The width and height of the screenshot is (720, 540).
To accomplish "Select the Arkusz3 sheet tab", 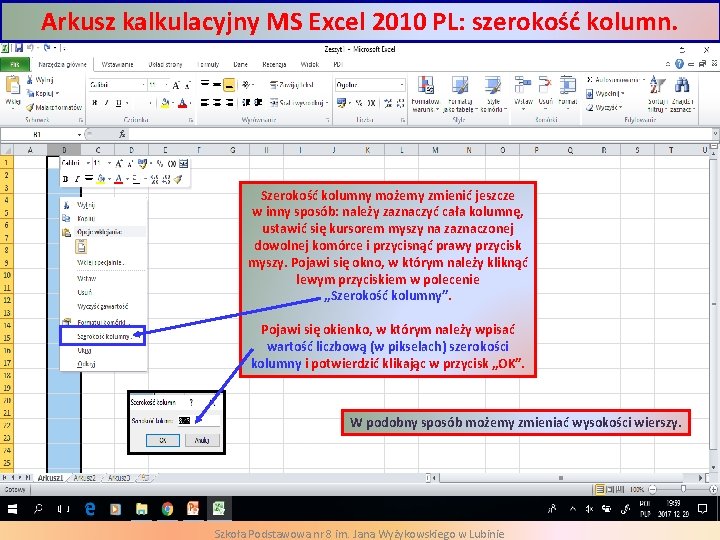I will tap(119, 478).
